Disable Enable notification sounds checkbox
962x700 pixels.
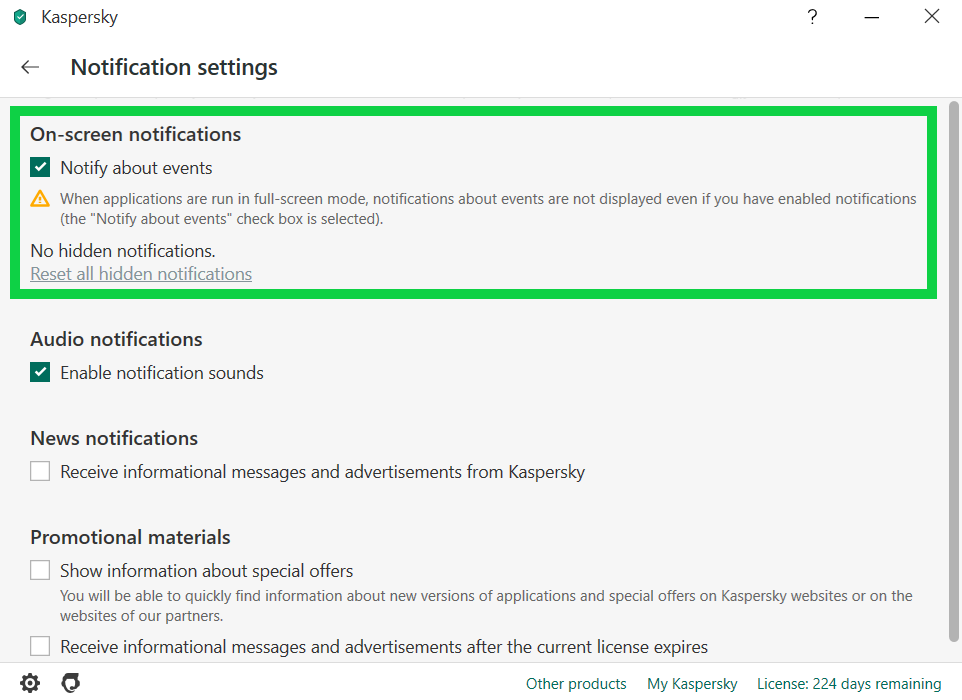click(40, 372)
